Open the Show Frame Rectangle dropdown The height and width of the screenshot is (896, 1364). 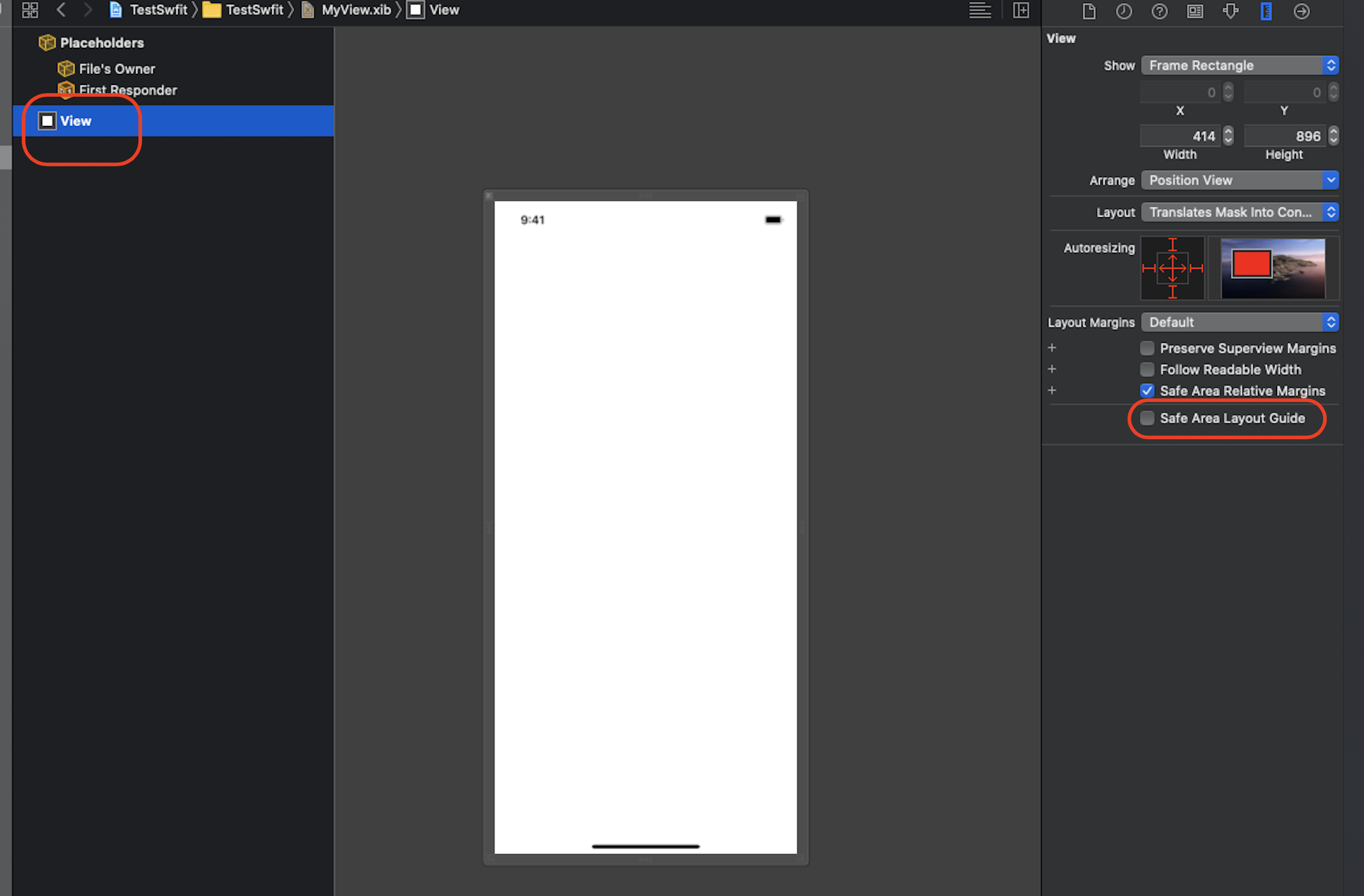point(1239,66)
